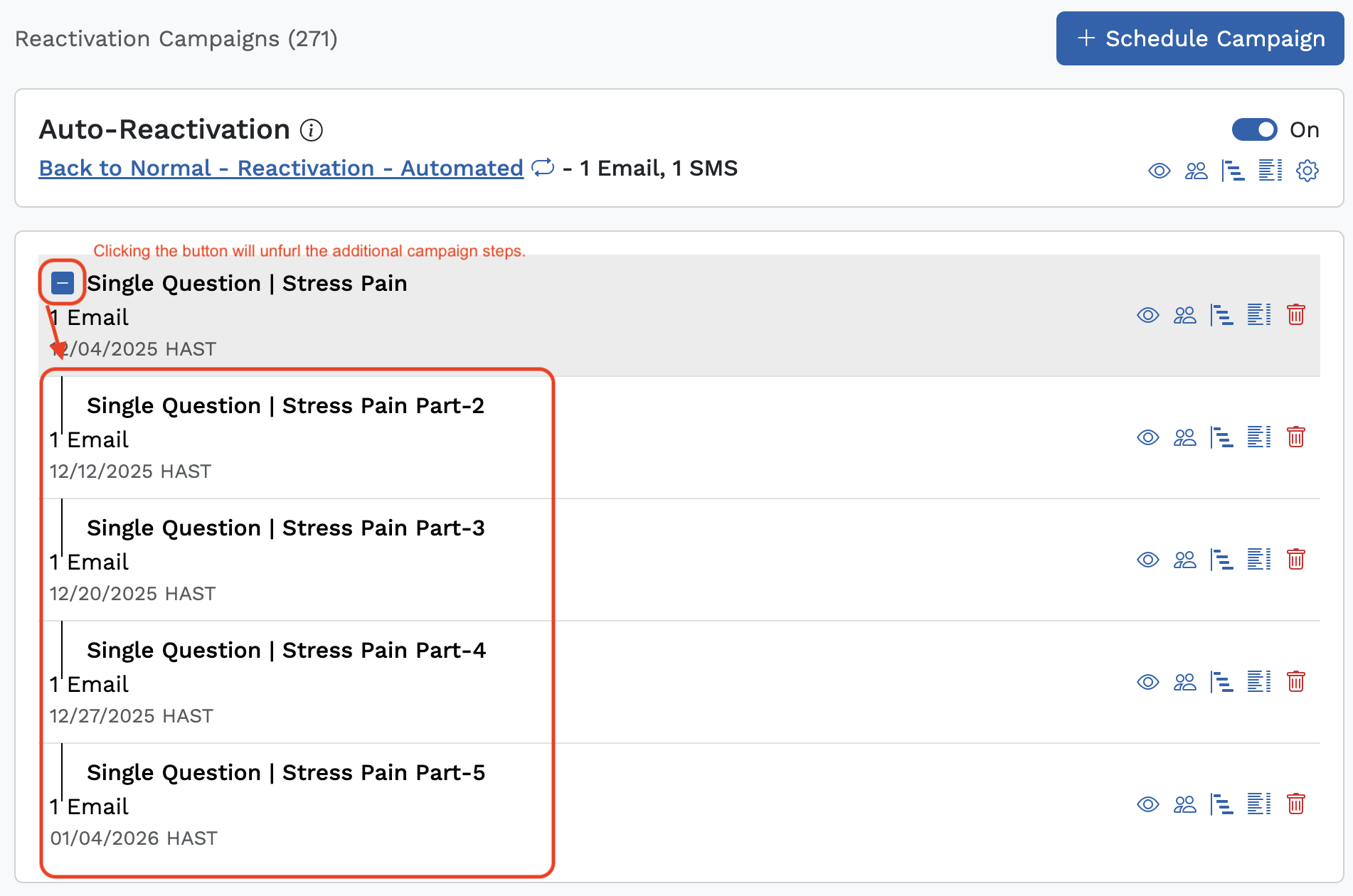Viewport: 1353px width, 896px height.
Task: Open report list icon for Stress Pain first campaign
Action: pyautogui.click(x=1259, y=315)
